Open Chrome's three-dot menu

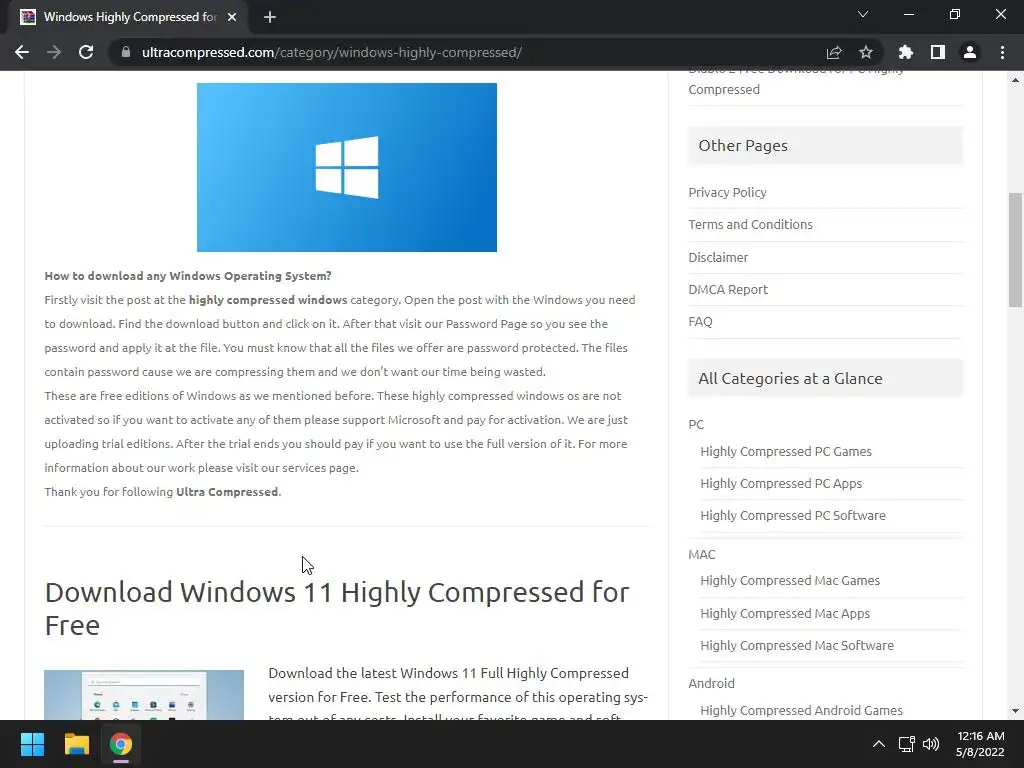1002,52
